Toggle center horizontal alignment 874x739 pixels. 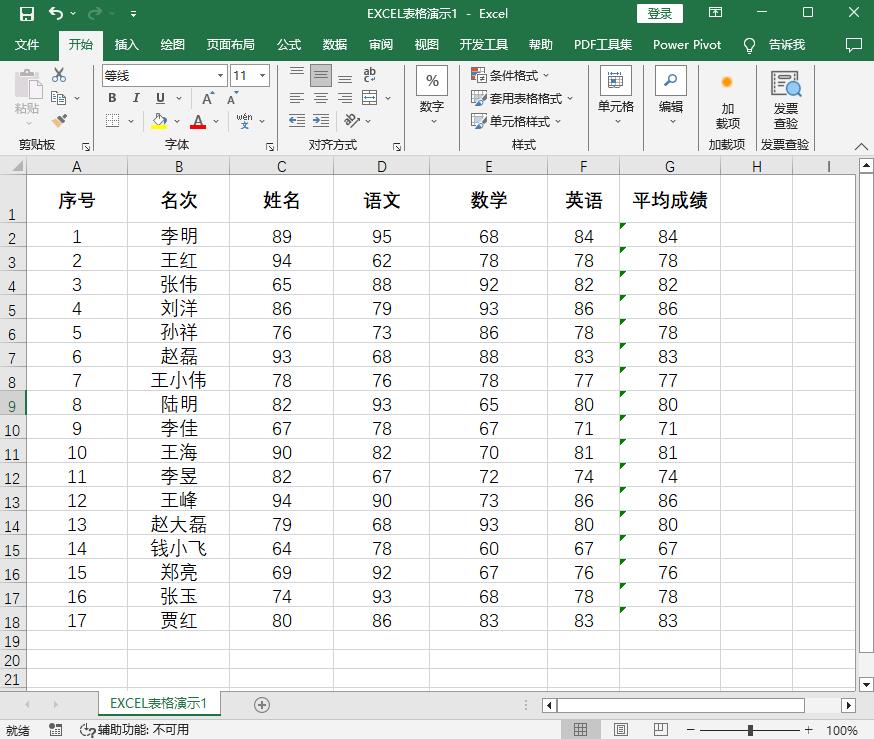click(321, 99)
